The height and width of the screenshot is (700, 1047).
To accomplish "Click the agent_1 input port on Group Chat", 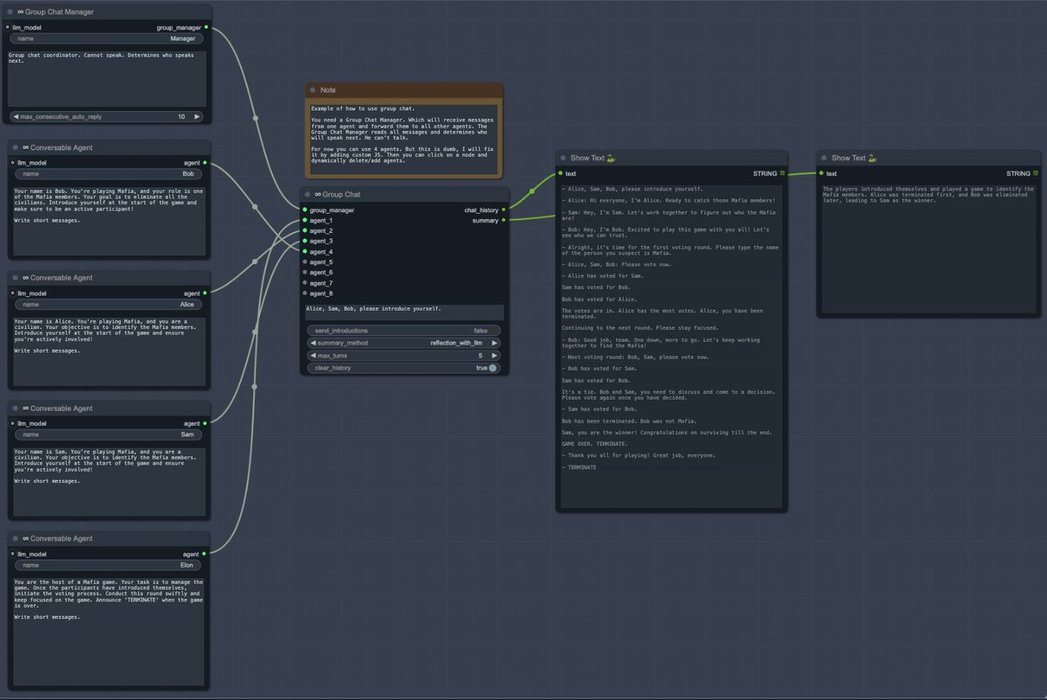I will click(x=305, y=220).
